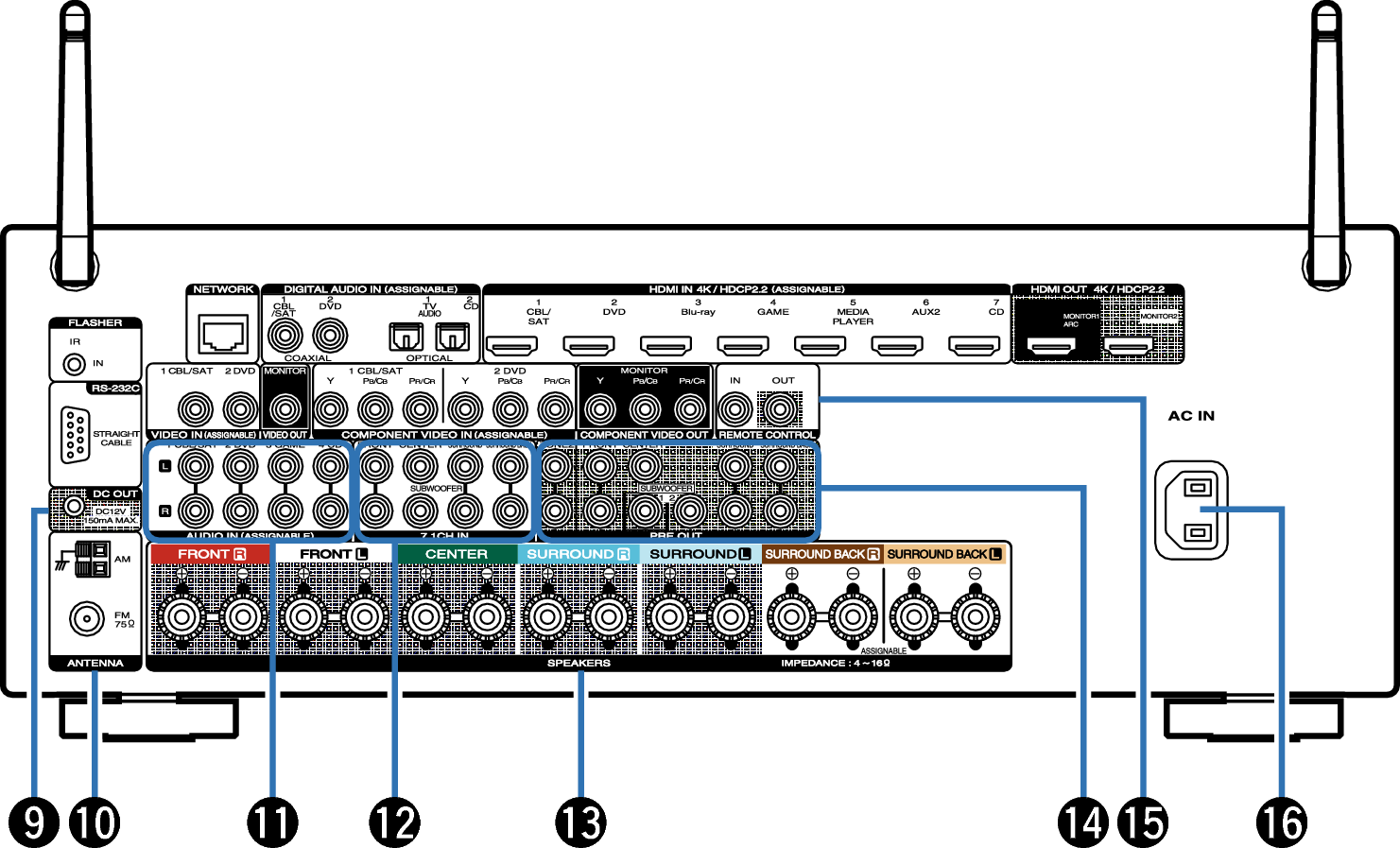Click callout number 13
Image resolution: width=1400 pixels, height=848 pixels.
click(580, 822)
